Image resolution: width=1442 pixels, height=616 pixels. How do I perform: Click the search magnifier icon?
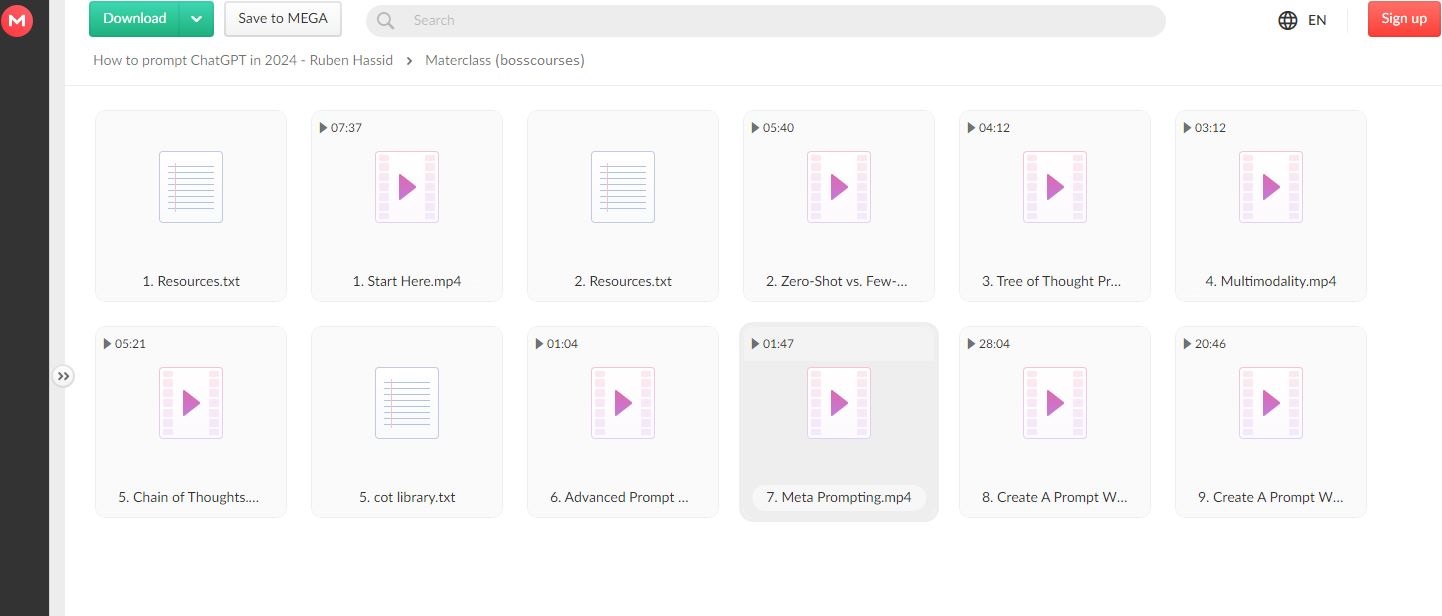click(386, 20)
